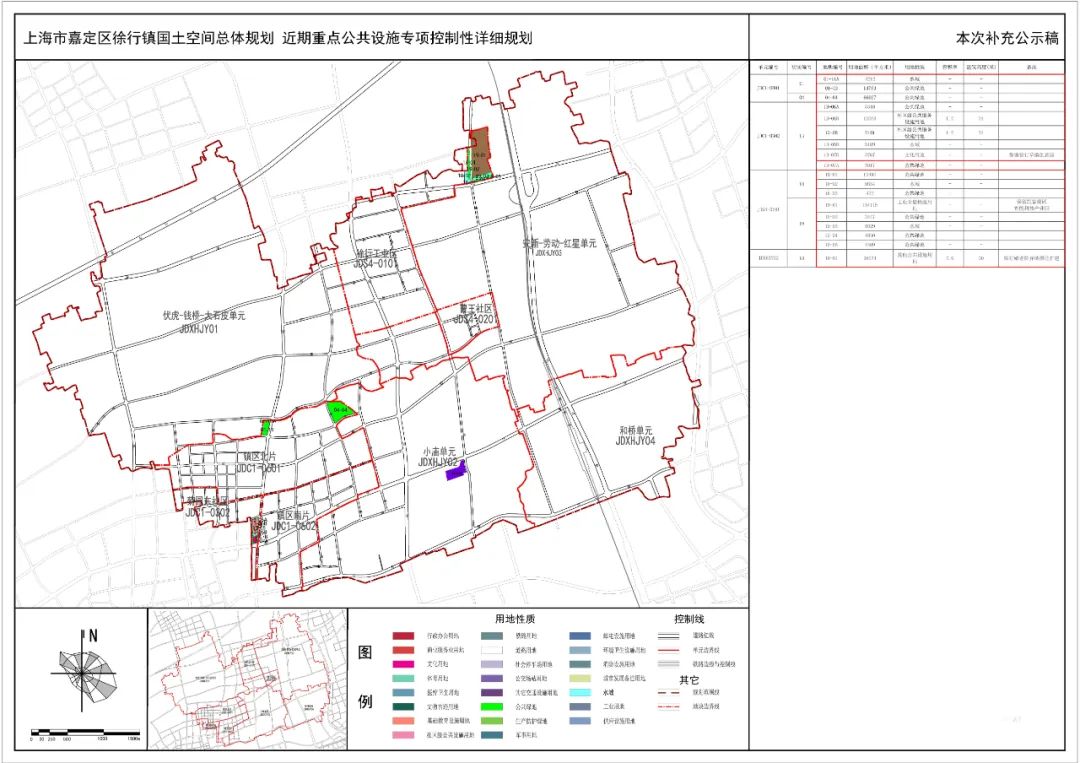Click the JDXHJY04 unit code
Image resolution: width=1080 pixels, height=763 pixels.
(635, 441)
